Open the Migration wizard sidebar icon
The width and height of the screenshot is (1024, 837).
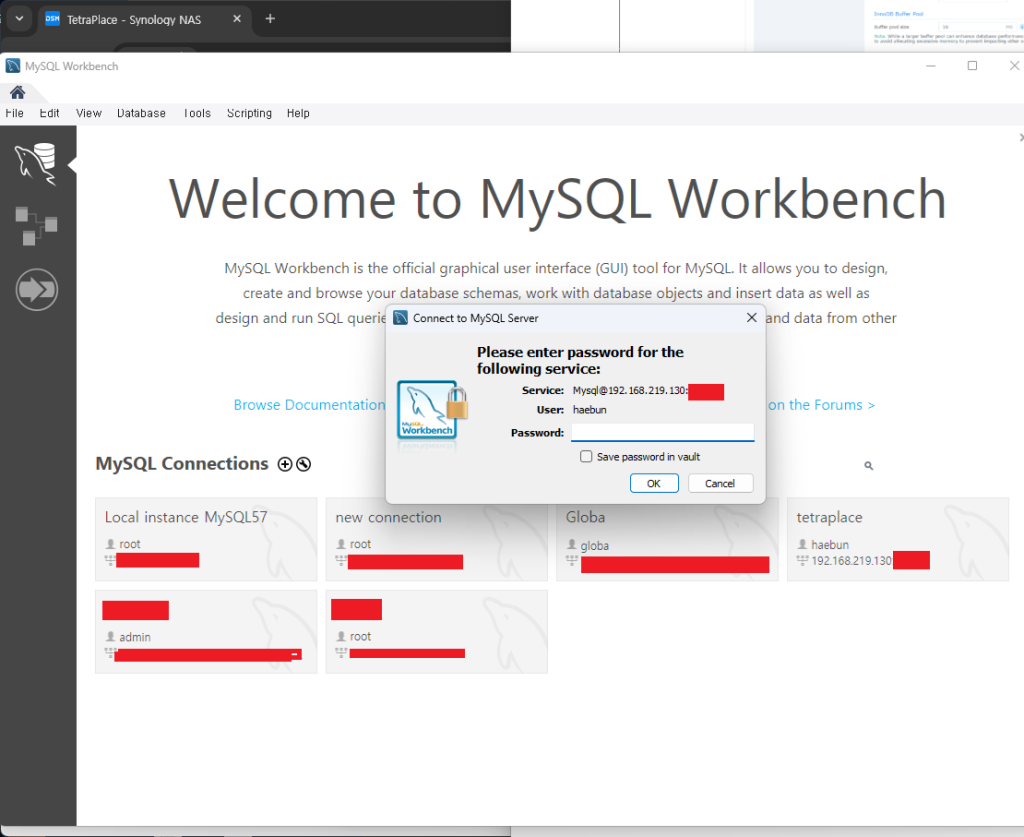(x=37, y=289)
